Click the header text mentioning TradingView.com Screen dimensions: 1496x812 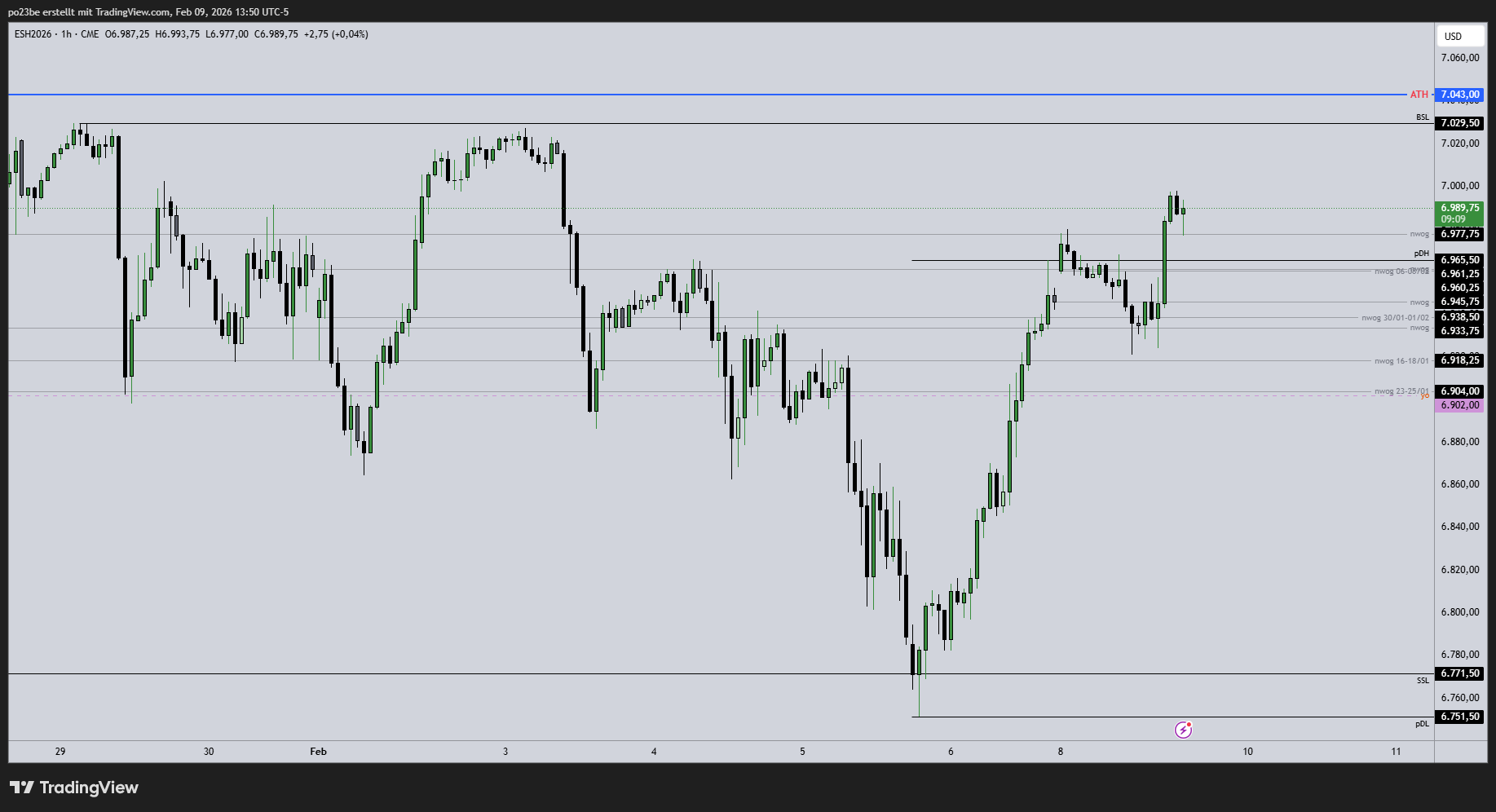[148, 11]
